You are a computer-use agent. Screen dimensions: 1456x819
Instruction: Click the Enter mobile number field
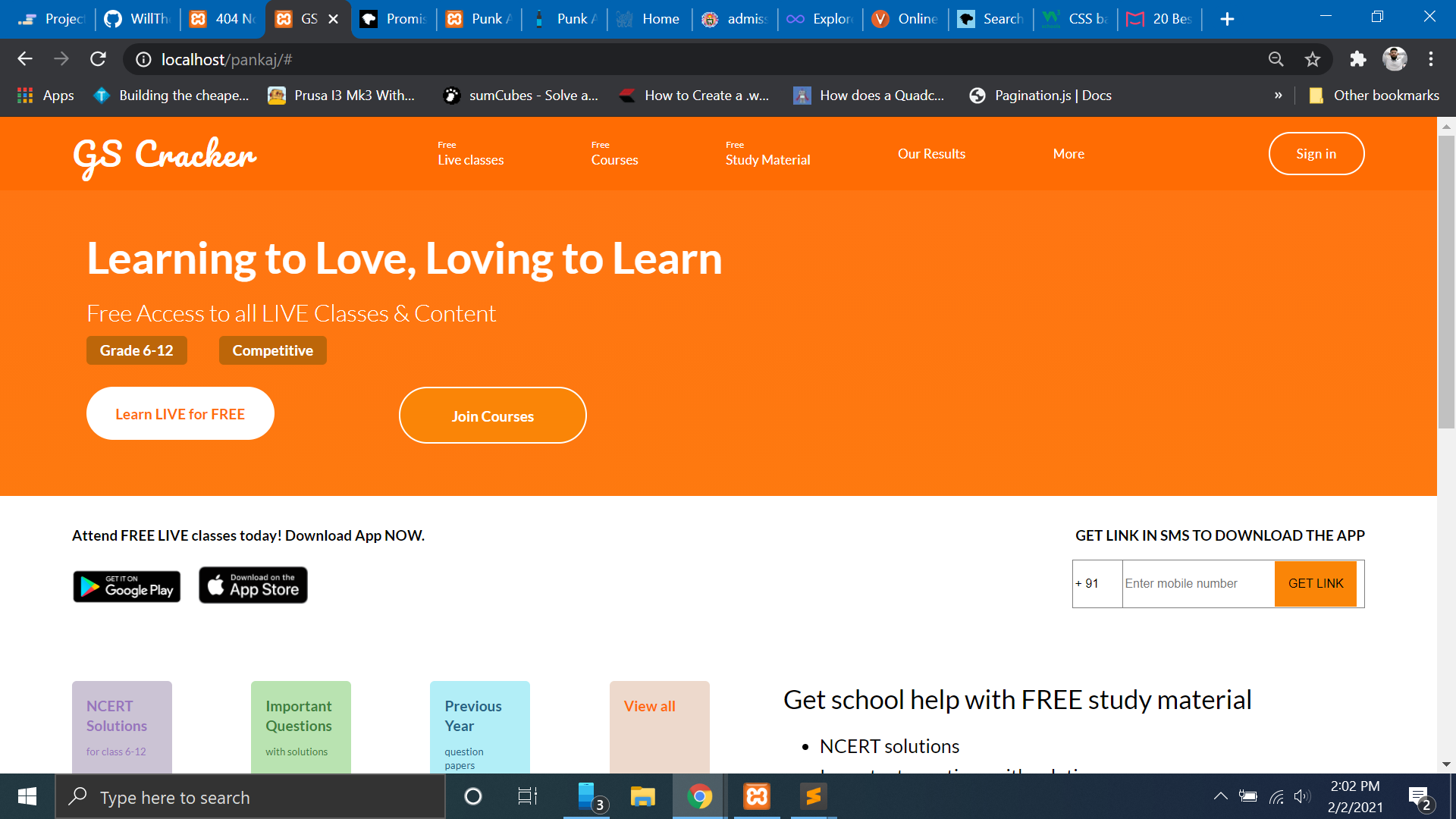tap(1197, 584)
